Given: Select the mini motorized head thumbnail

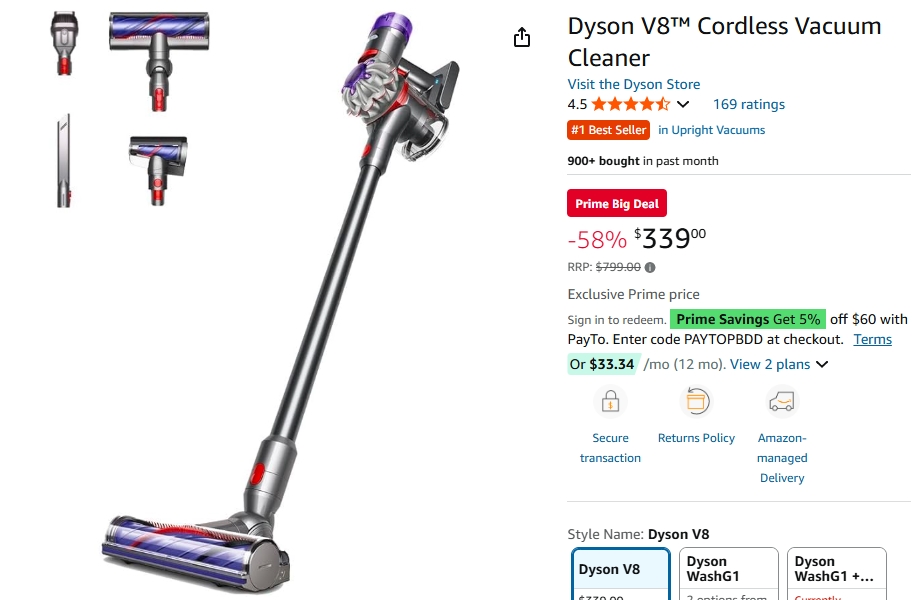Looking at the screenshot, I should pyautogui.click(x=158, y=170).
